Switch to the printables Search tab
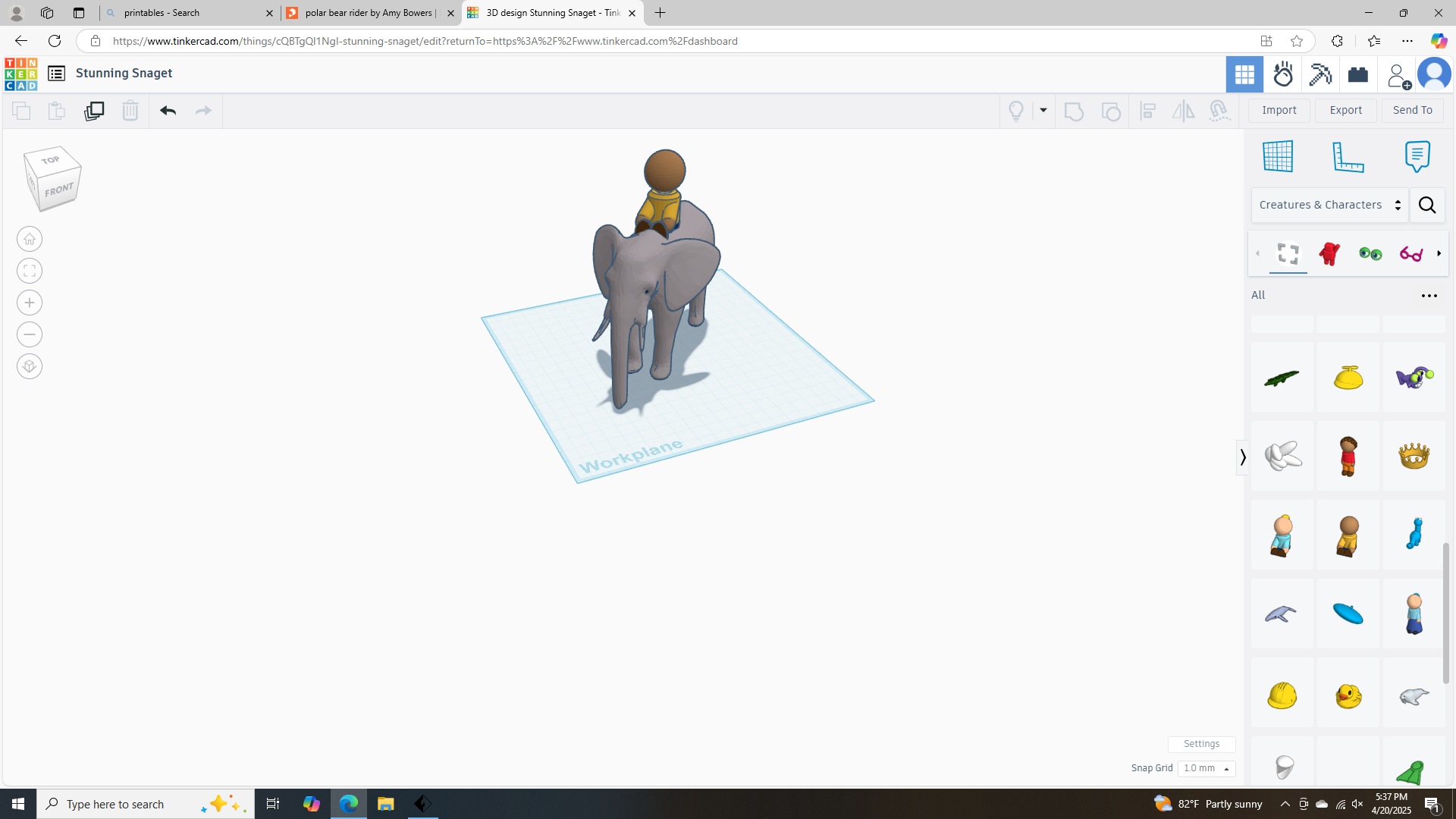This screenshot has height=819, width=1456. coord(190,13)
